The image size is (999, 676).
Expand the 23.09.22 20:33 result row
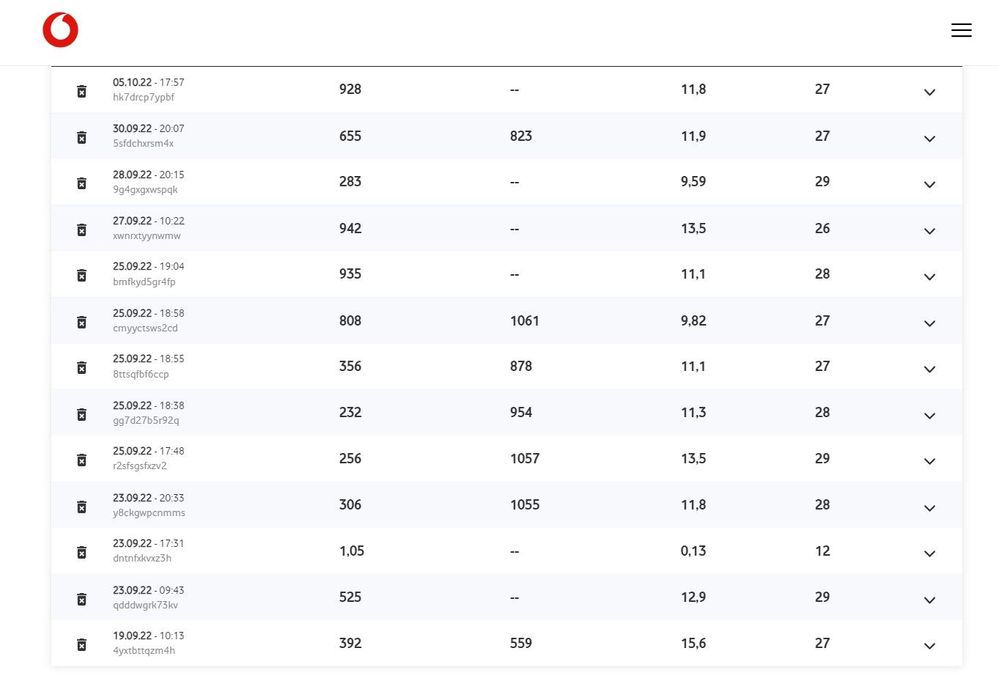[929, 507]
